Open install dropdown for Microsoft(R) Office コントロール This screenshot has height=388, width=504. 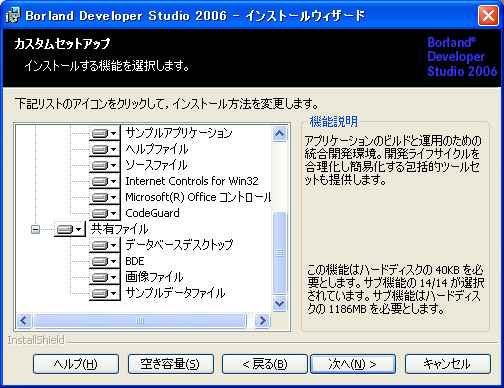tap(104, 197)
